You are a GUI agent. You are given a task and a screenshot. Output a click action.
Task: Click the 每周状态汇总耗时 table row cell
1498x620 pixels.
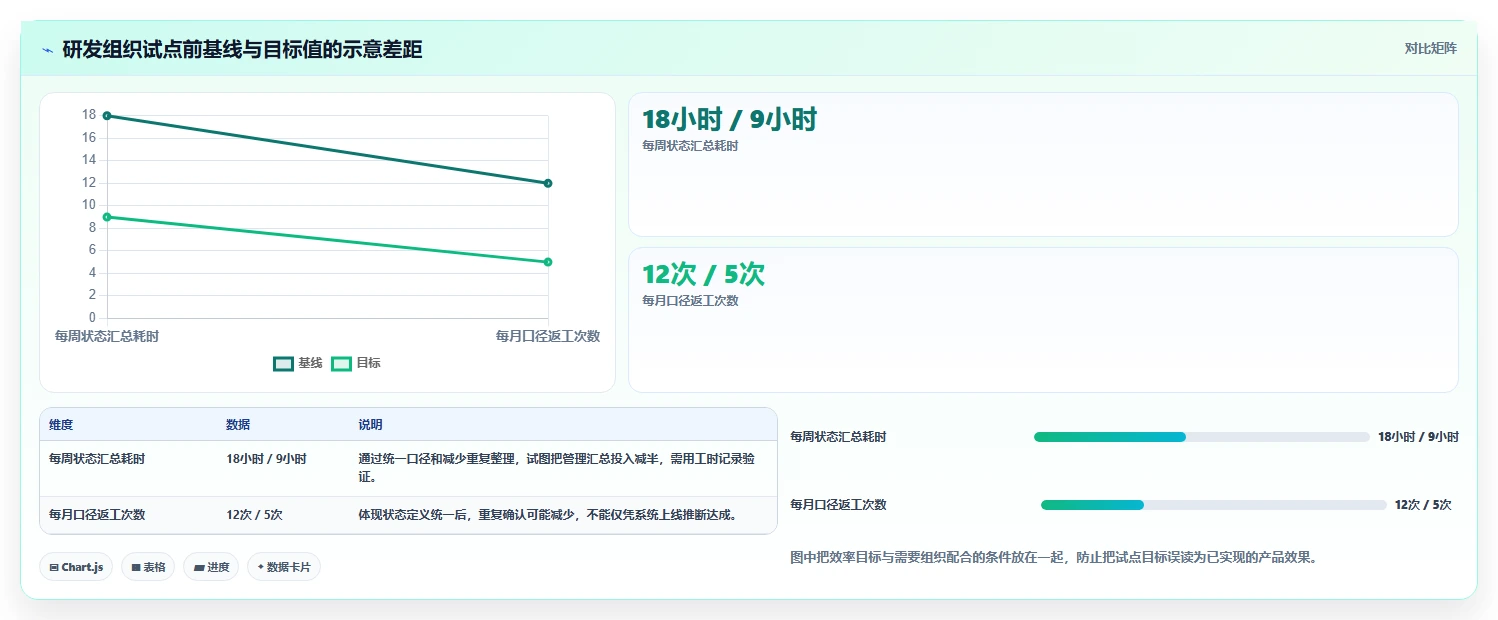pyautogui.click(x=97, y=459)
